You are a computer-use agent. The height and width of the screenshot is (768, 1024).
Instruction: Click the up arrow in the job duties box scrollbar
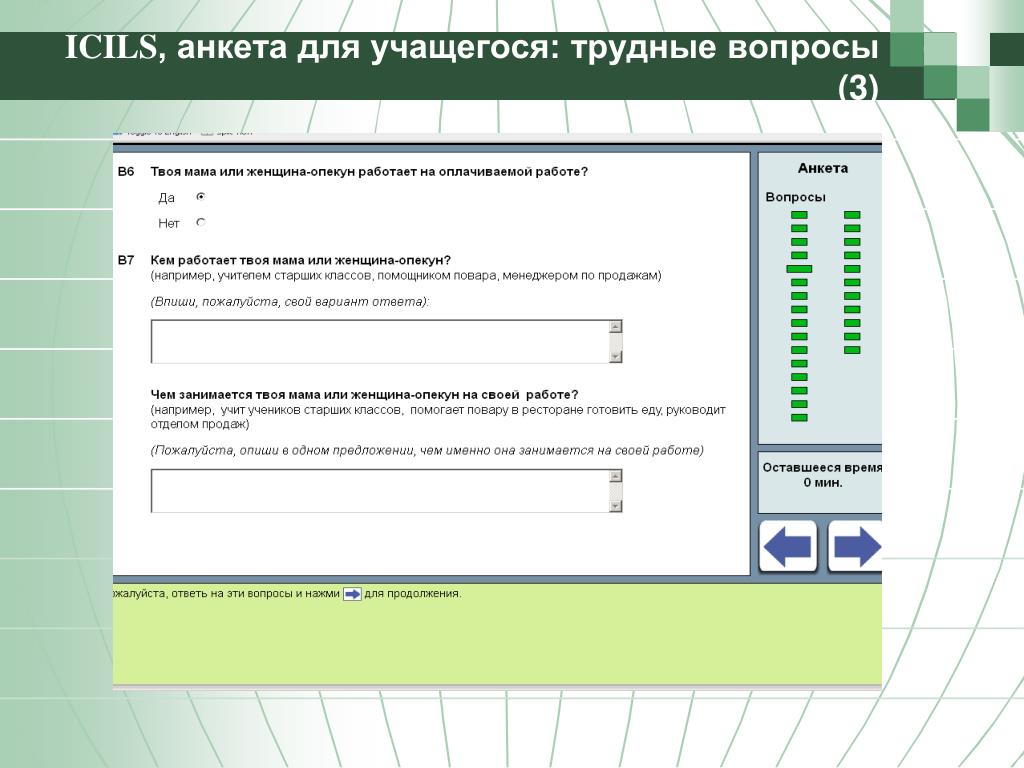(615, 475)
